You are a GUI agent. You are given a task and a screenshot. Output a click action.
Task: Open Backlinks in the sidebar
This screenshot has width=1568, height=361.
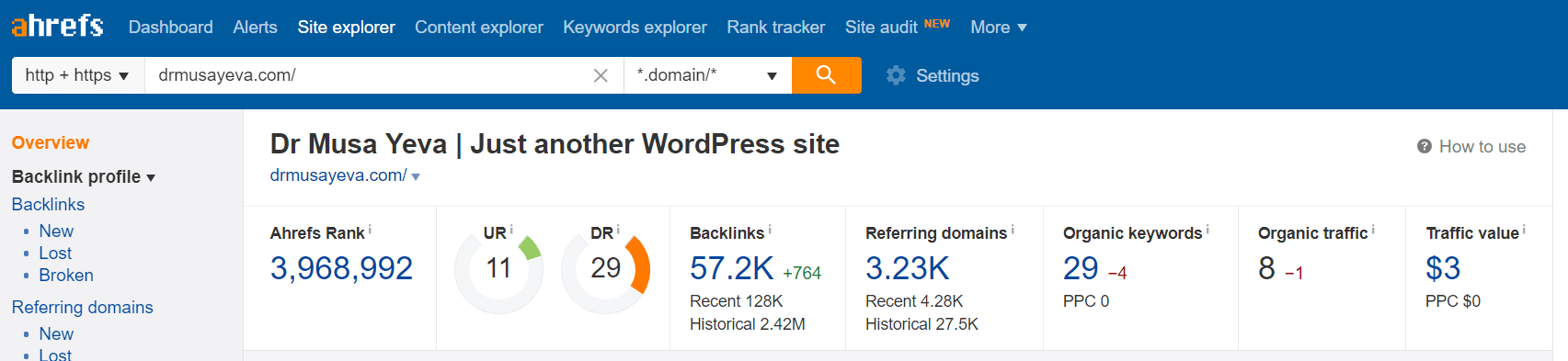(48, 204)
